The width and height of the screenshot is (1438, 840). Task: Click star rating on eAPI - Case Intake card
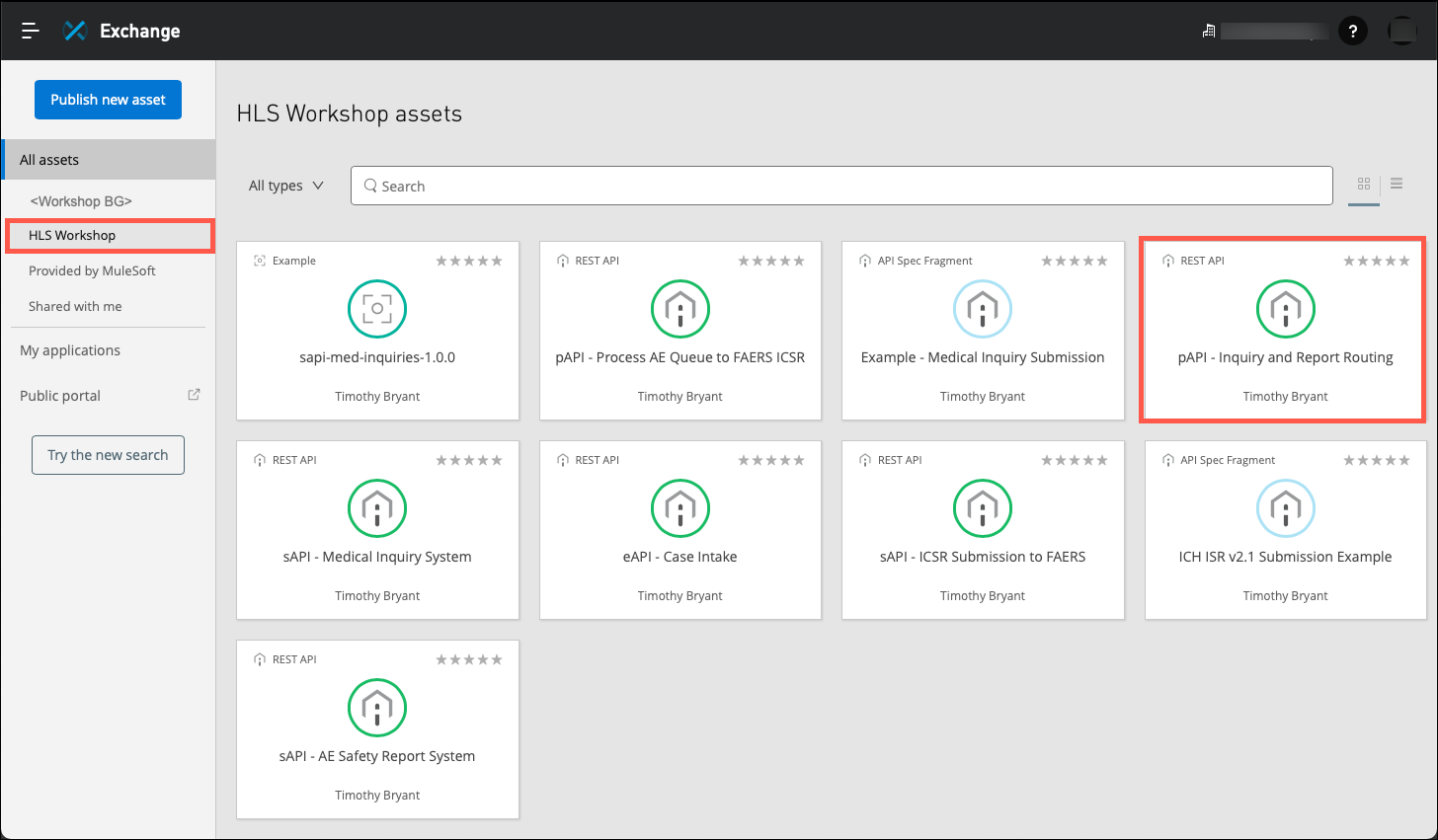click(x=772, y=460)
